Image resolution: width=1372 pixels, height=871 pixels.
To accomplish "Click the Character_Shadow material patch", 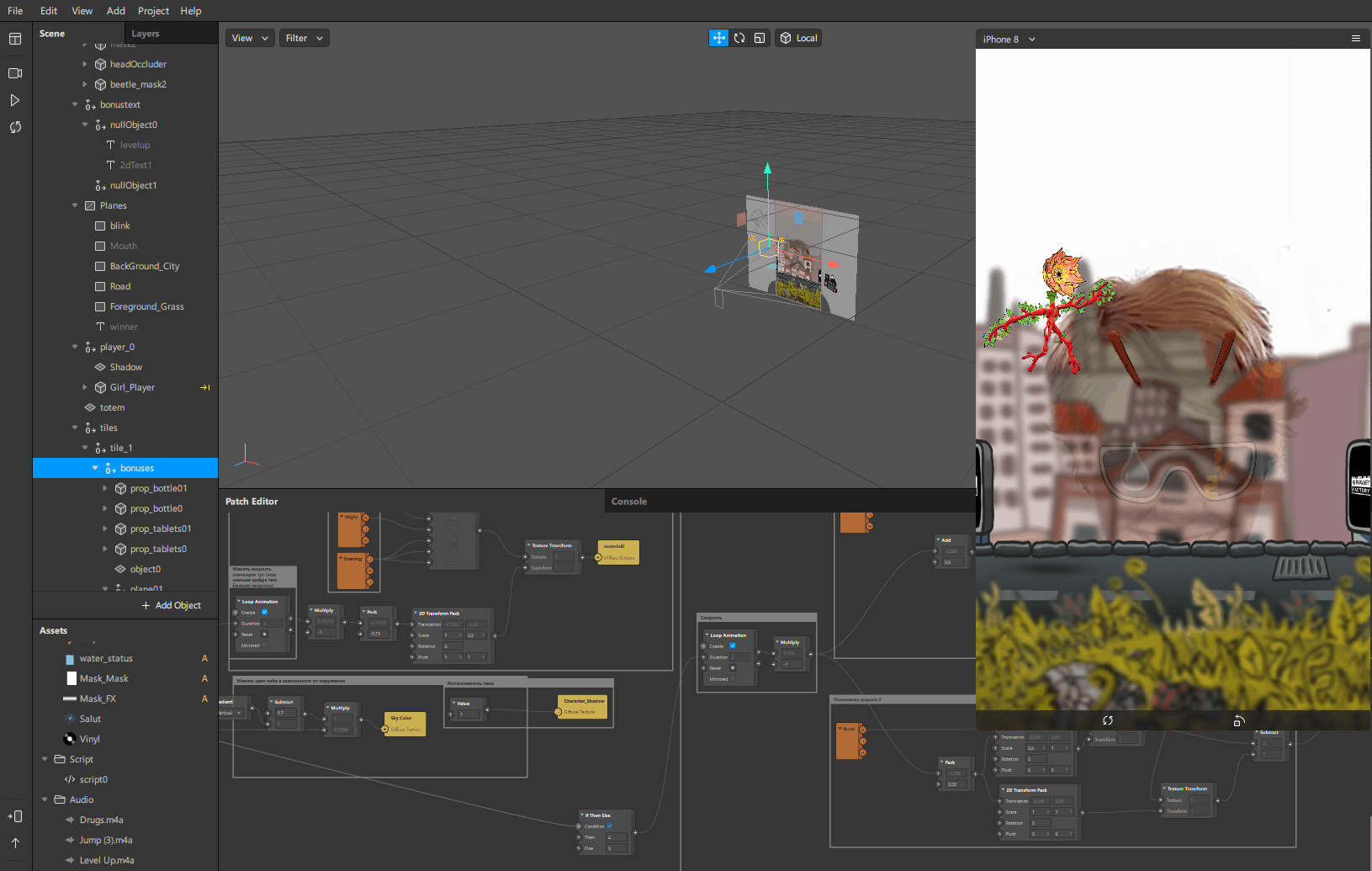I will (584, 706).
